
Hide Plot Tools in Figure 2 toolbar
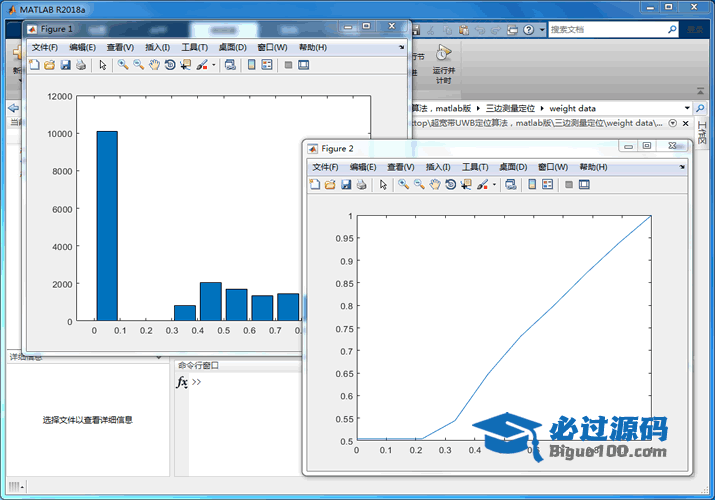[x=569, y=185]
